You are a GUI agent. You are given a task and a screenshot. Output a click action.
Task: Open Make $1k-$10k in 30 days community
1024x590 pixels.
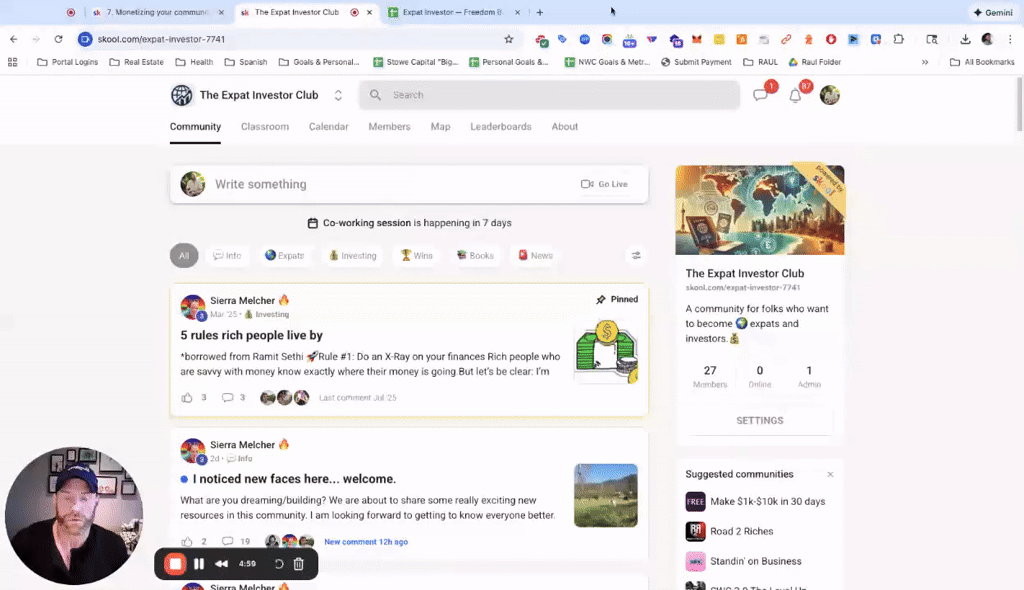[767, 502]
